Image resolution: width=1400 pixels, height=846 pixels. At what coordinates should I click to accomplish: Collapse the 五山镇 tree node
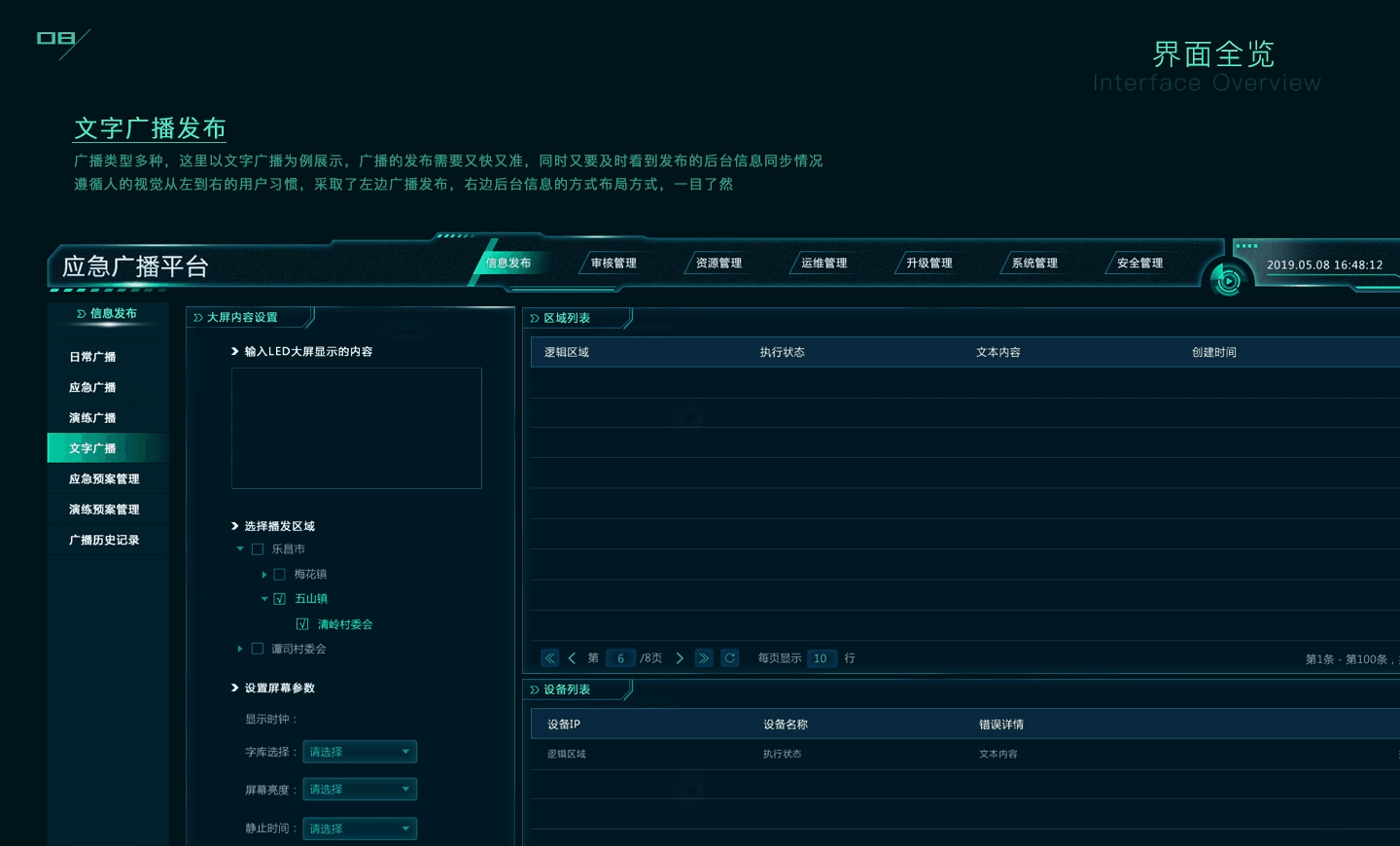264,599
